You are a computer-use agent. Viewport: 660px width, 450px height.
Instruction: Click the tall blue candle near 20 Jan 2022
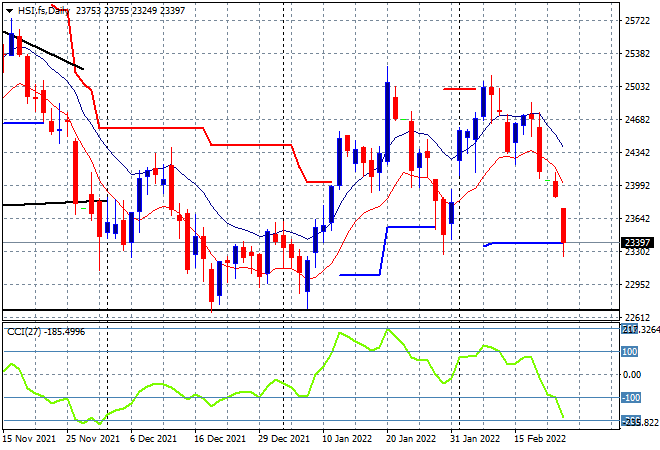[387, 122]
